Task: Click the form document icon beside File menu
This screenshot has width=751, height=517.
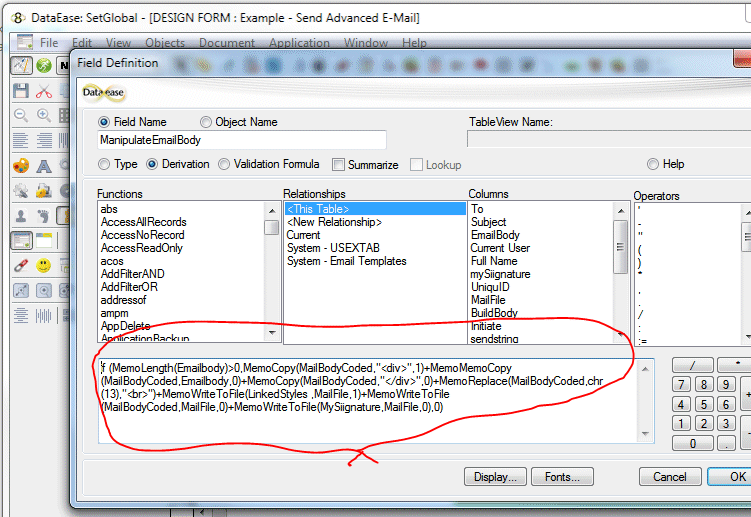Action: [x=24, y=42]
